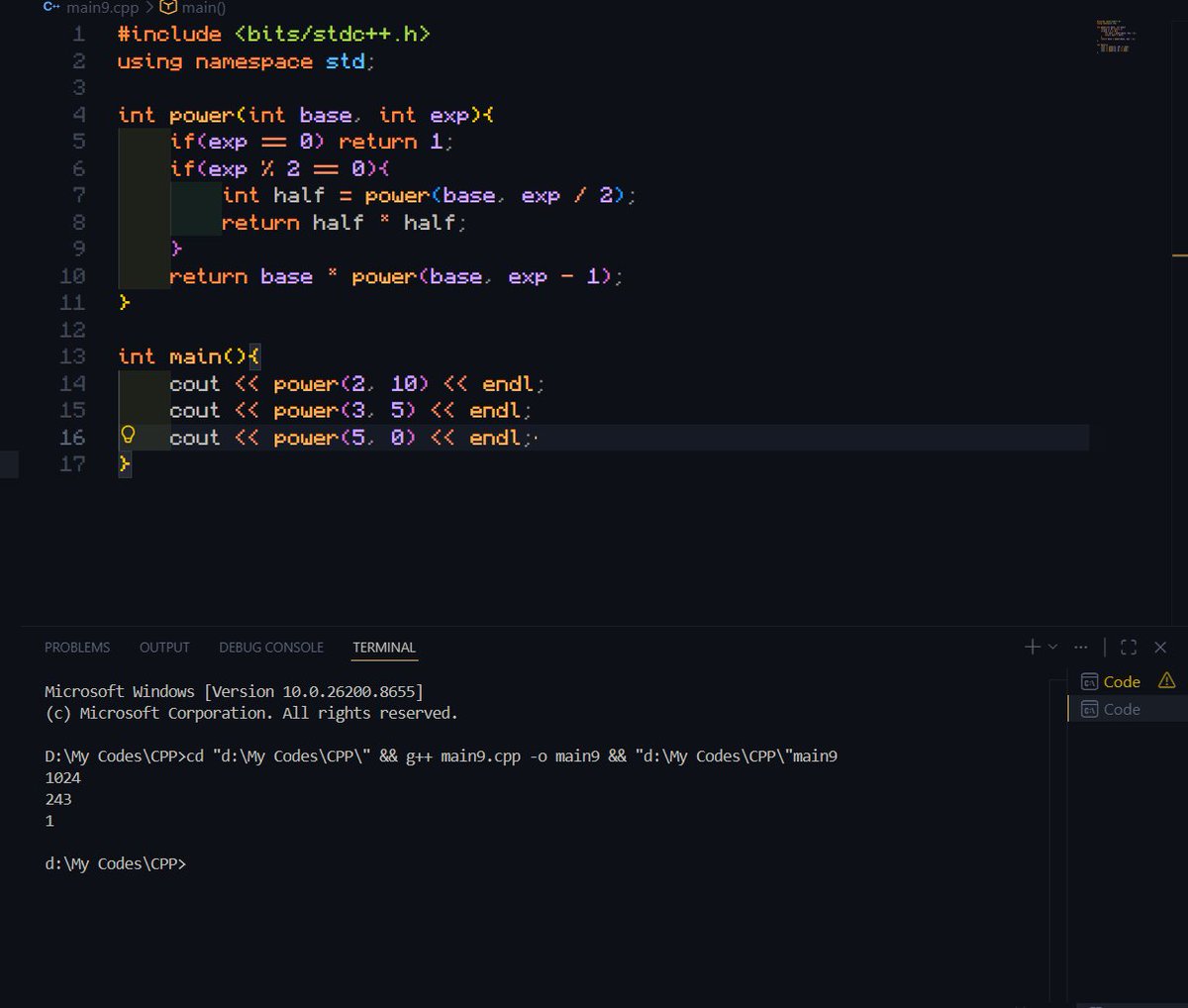Click the overview ruler orange marker
Image resolution: width=1188 pixels, height=1008 pixels.
[1180, 255]
